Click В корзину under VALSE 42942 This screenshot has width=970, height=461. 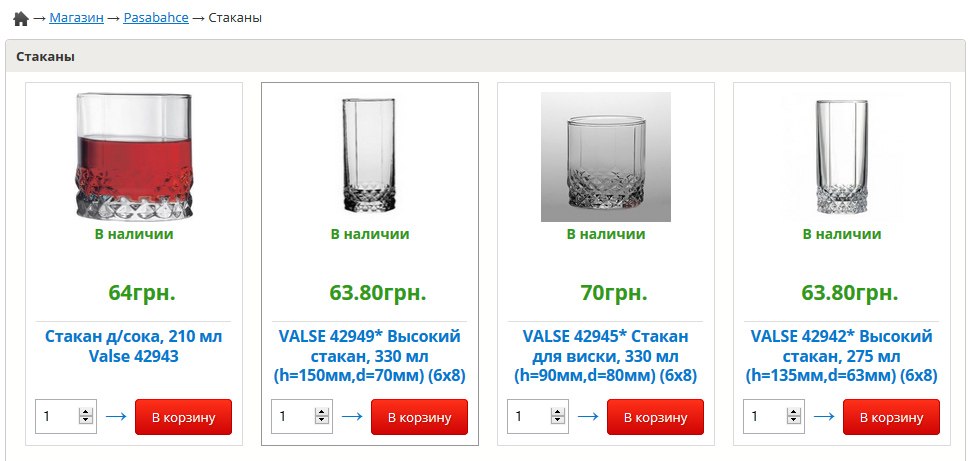tap(891, 417)
